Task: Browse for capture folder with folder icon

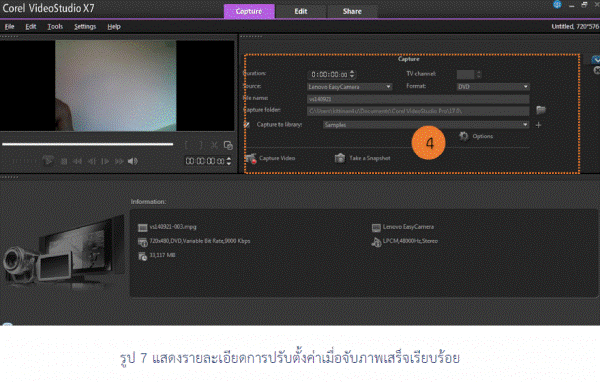Action: tap(541, 110)
